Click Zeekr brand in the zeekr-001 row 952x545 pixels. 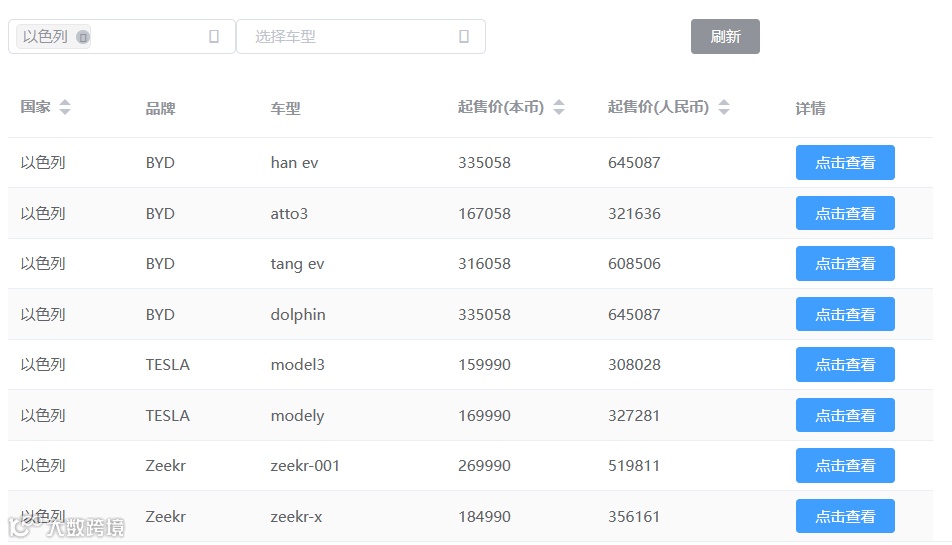[166, 465]
